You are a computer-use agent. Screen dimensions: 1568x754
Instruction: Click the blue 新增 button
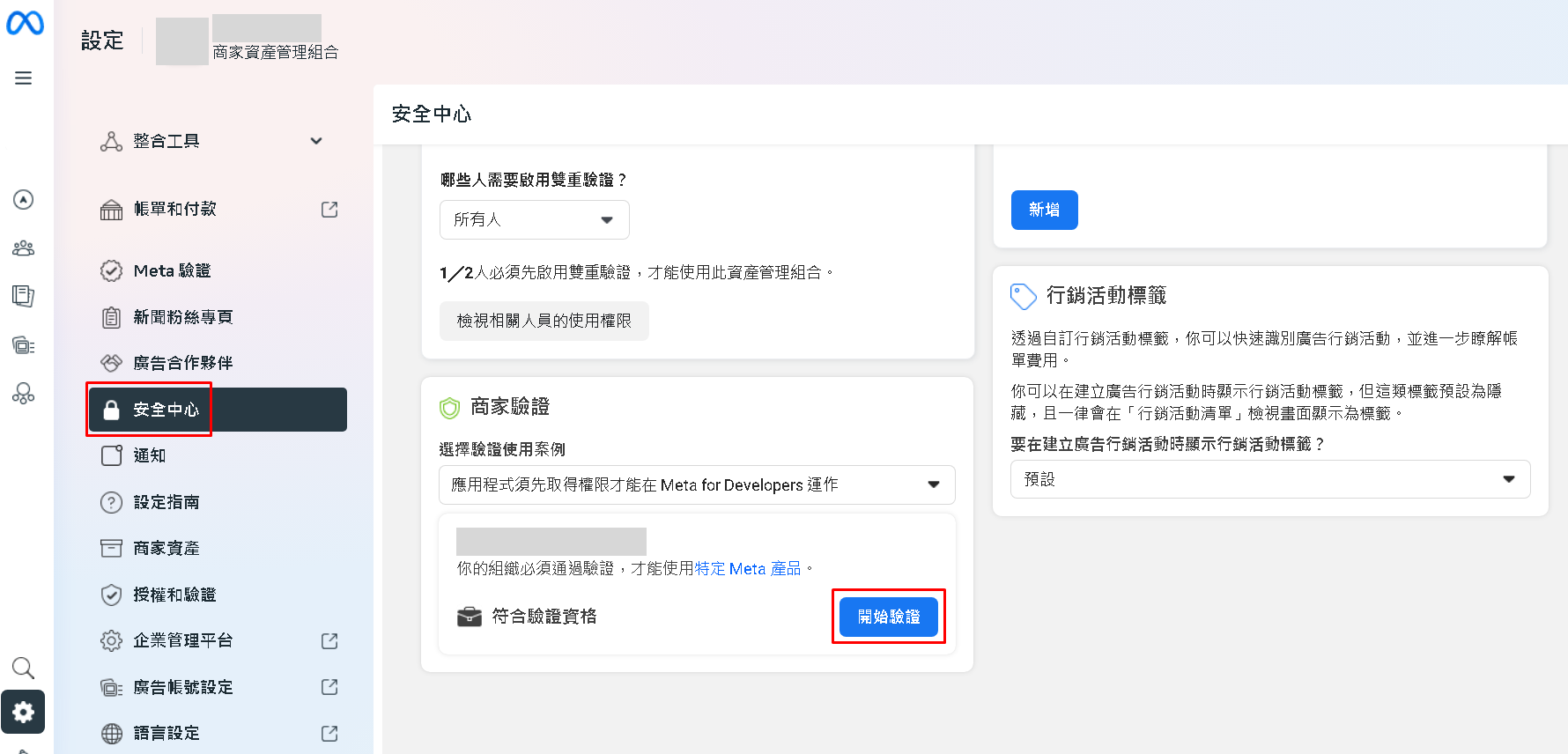1044,211
